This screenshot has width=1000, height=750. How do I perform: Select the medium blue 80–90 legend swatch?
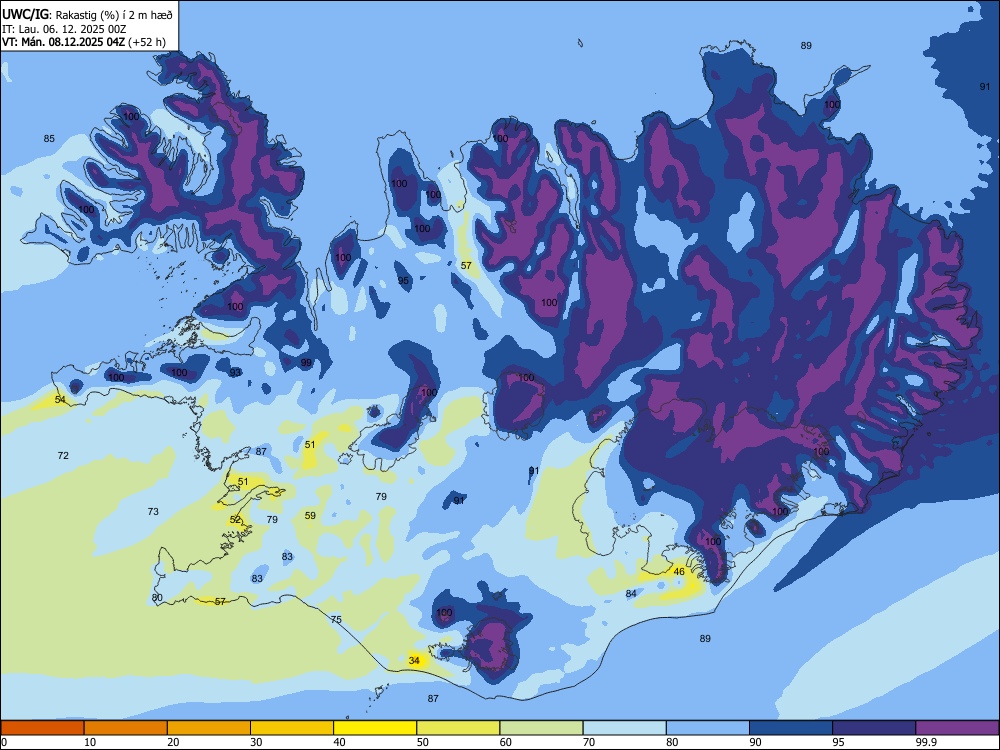[708, 728]
